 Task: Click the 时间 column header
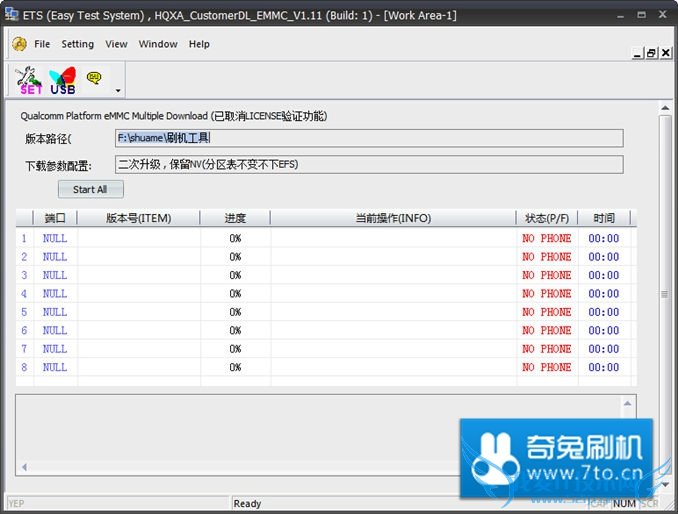[x=604, y=218]
